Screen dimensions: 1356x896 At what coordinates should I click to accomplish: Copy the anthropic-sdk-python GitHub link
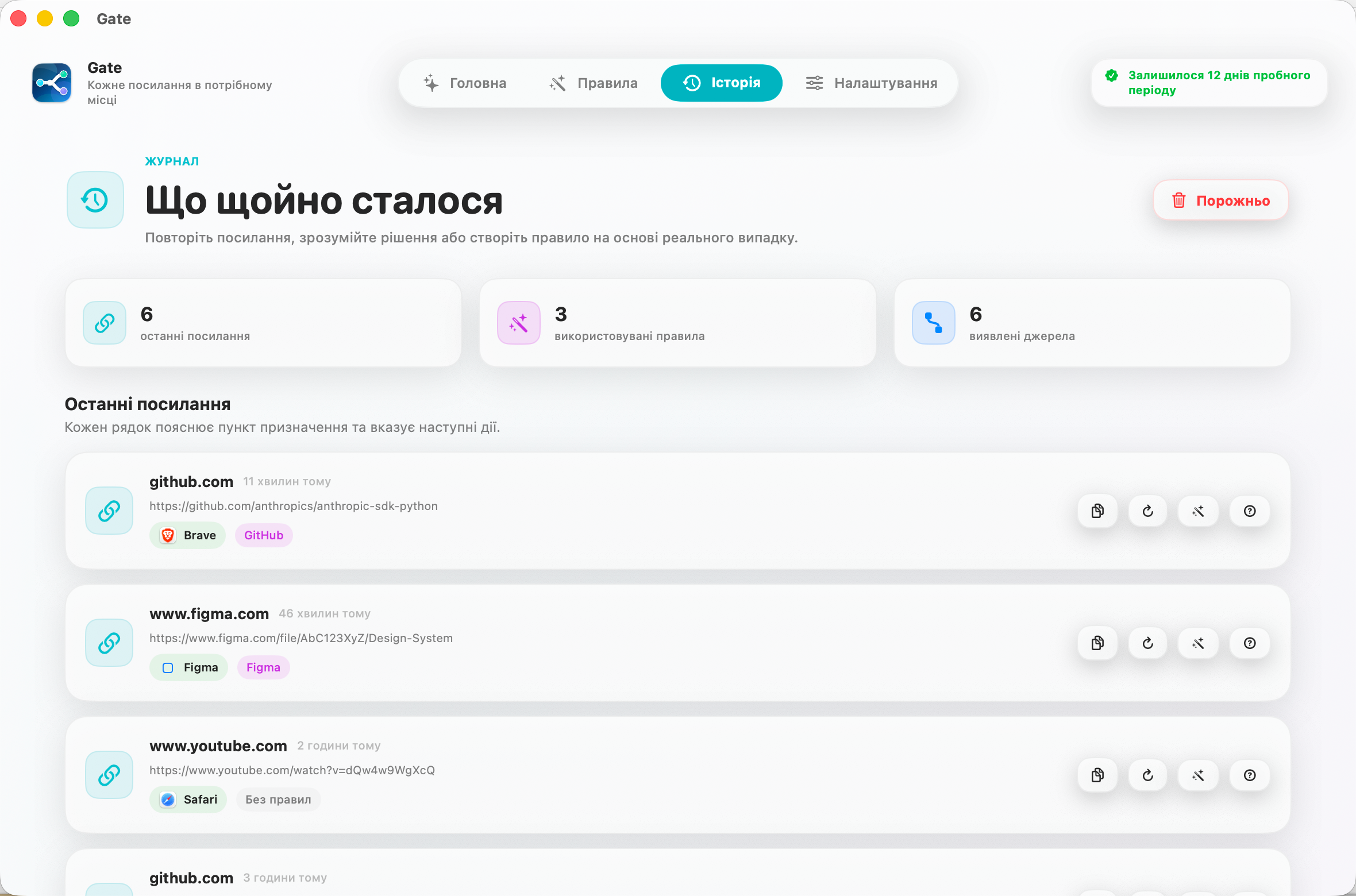[1097, 511]
